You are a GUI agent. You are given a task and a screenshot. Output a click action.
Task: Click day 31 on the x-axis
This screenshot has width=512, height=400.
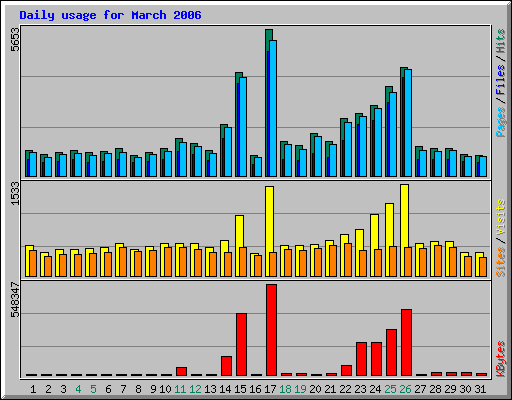(480, 389)
